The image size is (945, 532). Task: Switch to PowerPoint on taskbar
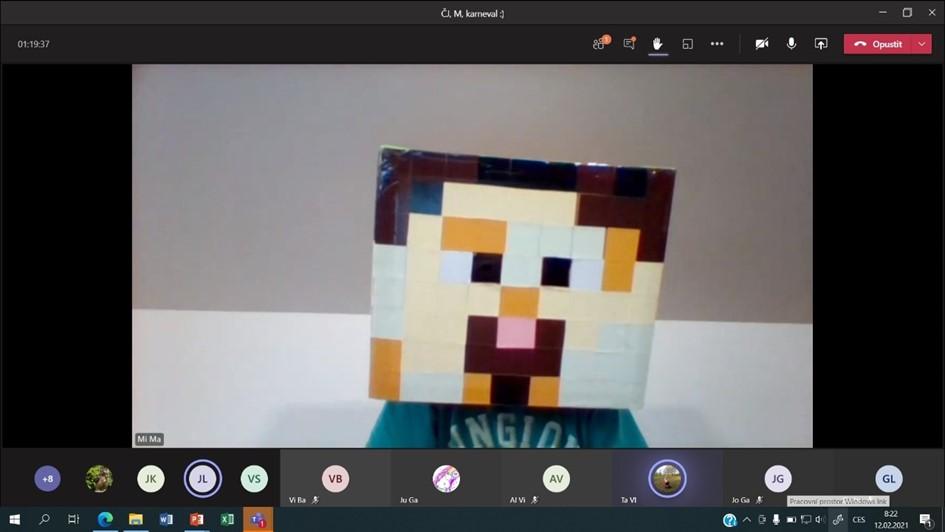point(196,519)
